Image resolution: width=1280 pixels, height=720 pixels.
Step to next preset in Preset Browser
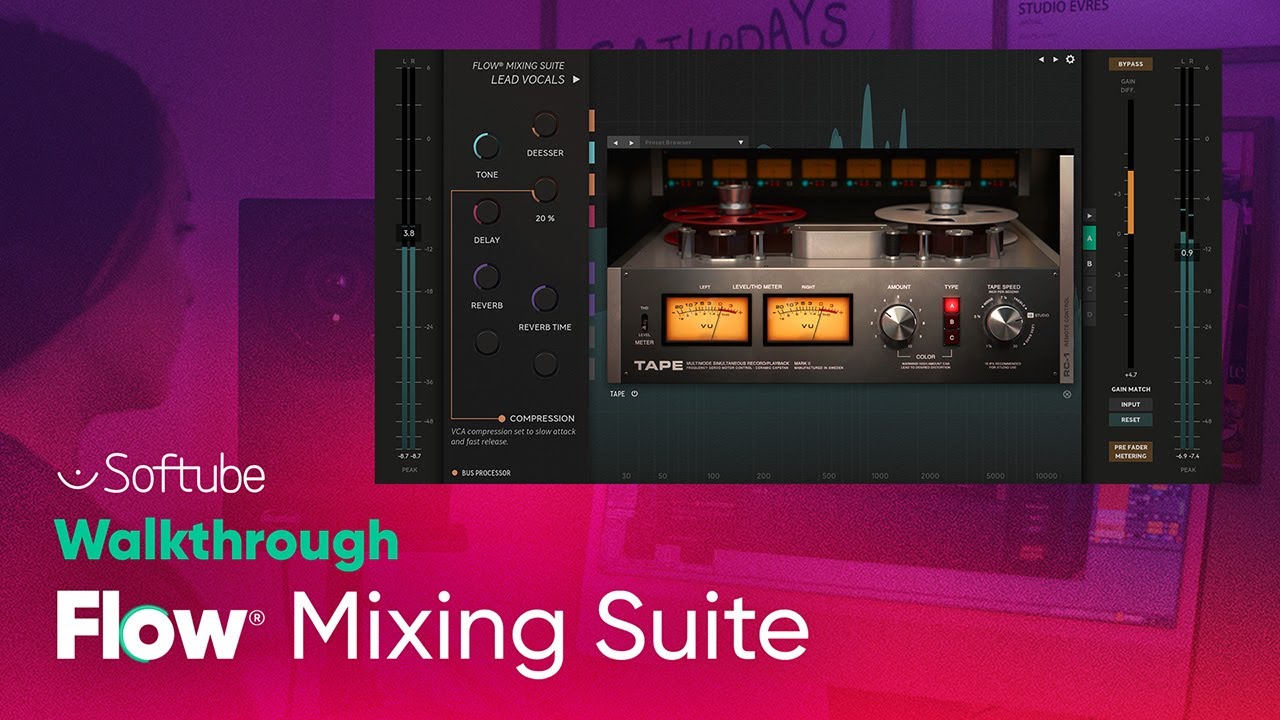630,143
